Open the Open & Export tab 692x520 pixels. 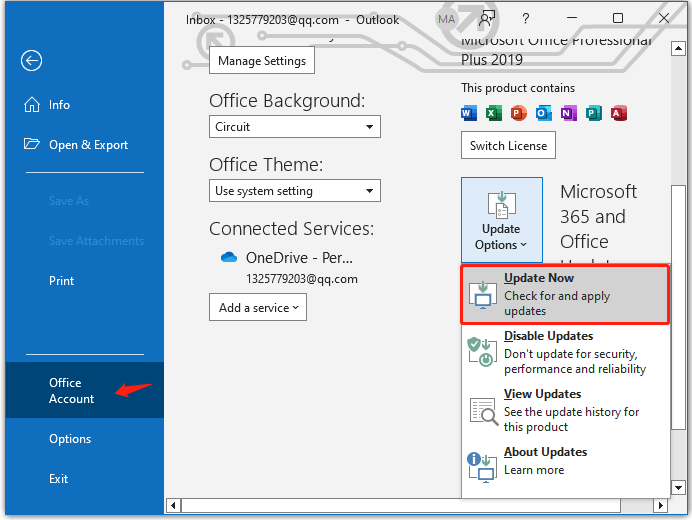(84, 144)
